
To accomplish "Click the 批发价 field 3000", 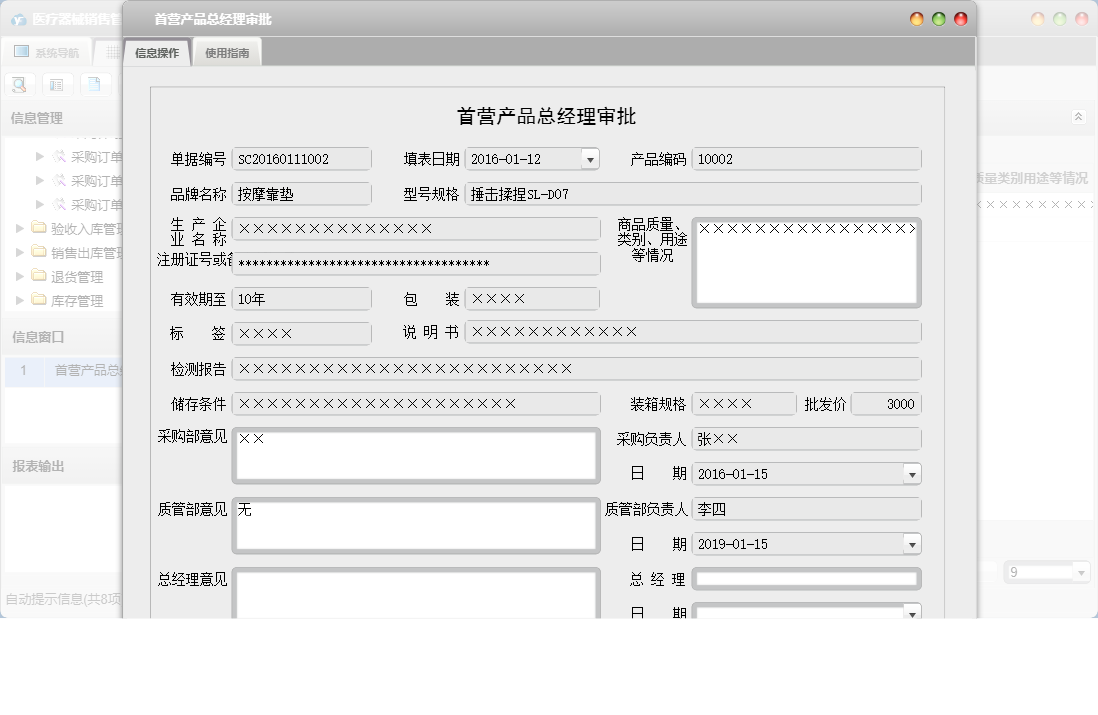I will click(886, 404).
